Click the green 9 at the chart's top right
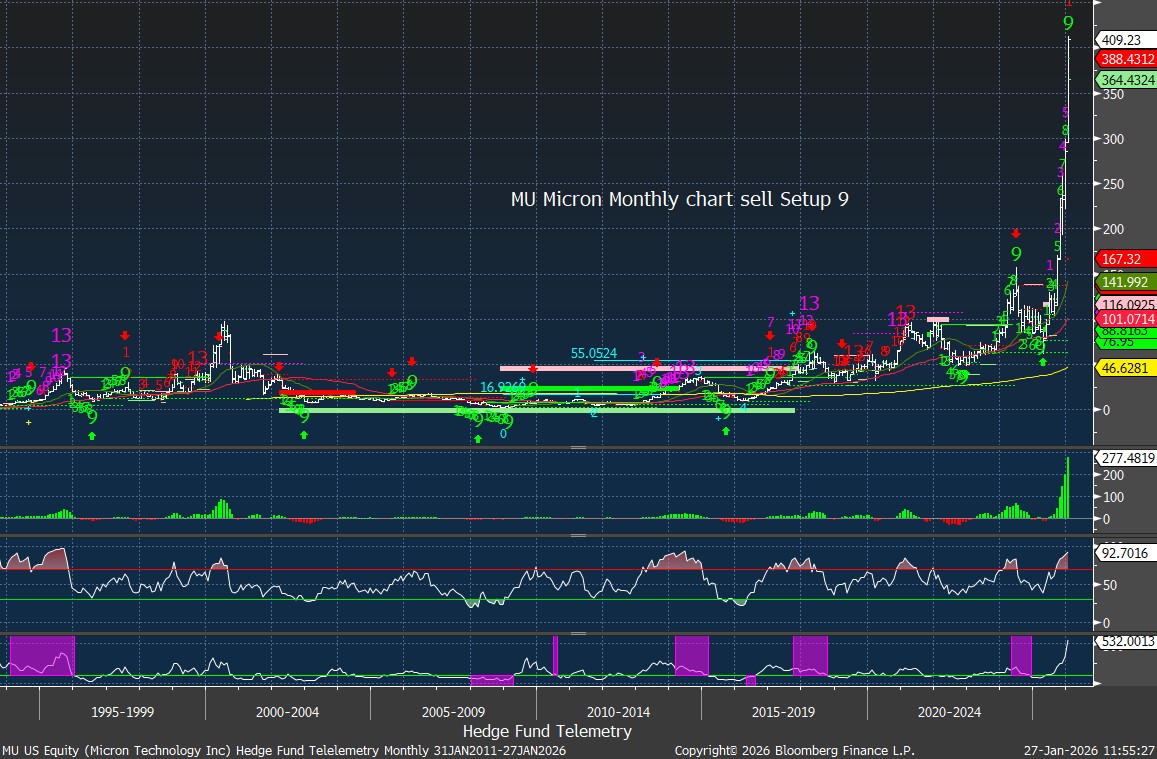Screen dimensions: 1157x759 (1068, 23)
